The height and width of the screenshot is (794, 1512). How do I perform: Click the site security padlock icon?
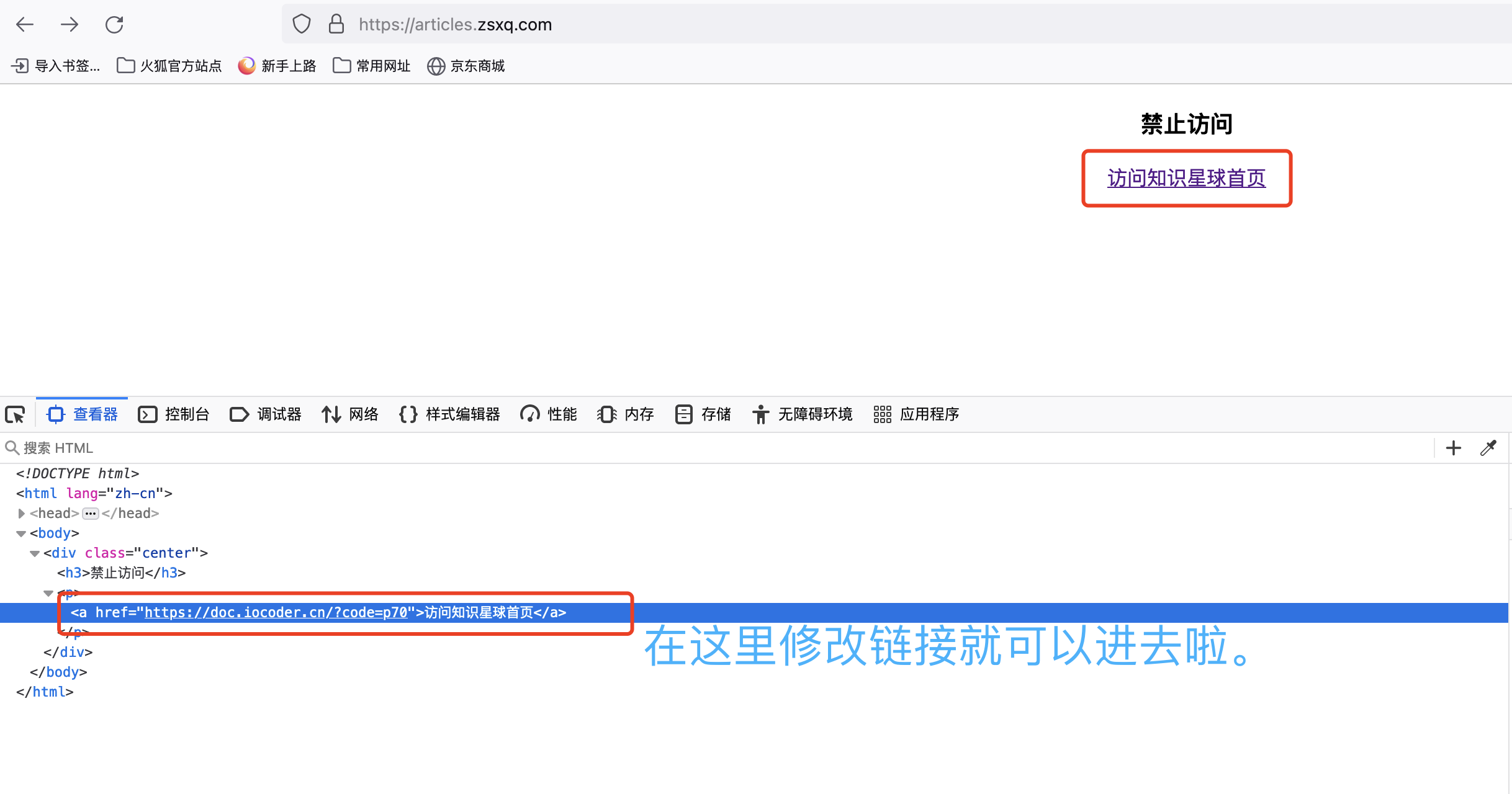tap(336, 24)
